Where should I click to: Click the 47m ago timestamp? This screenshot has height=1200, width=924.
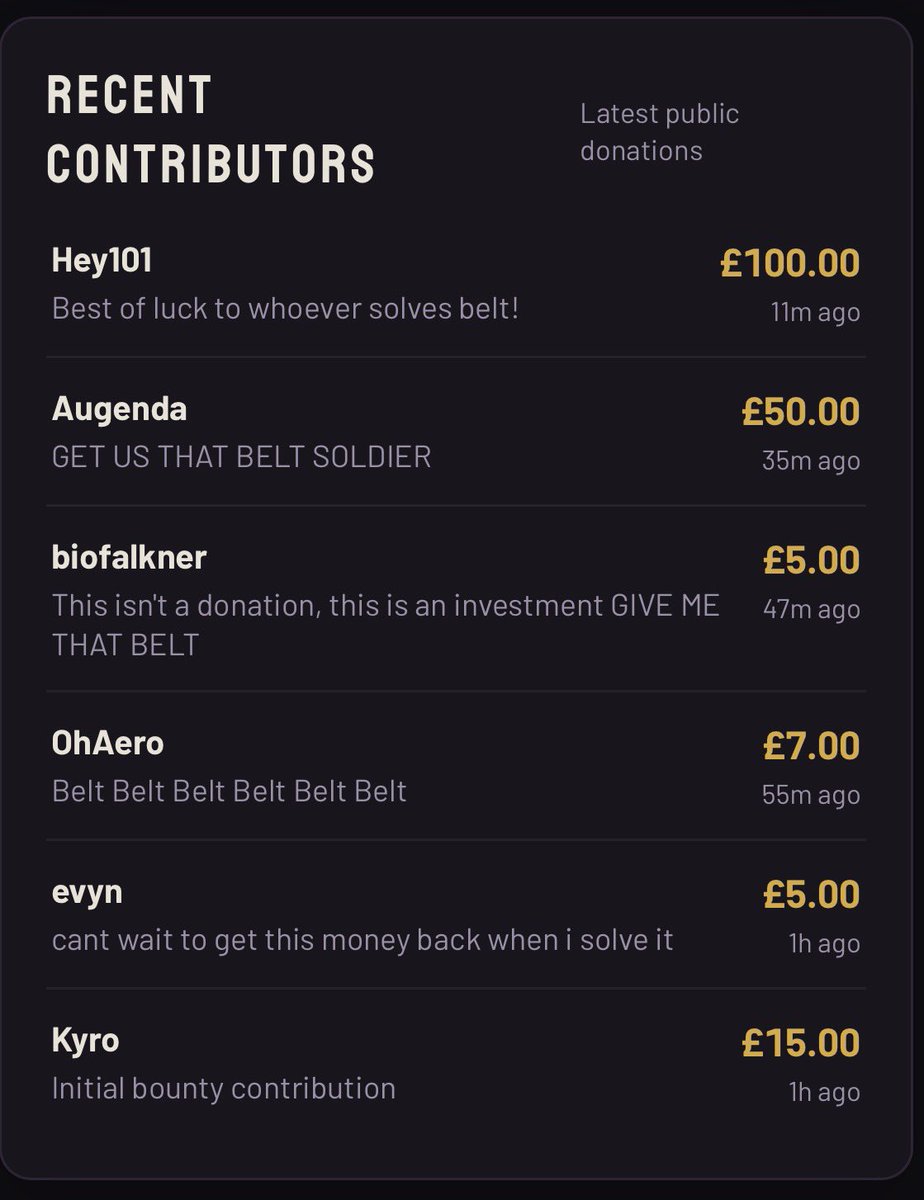(811, 609)
